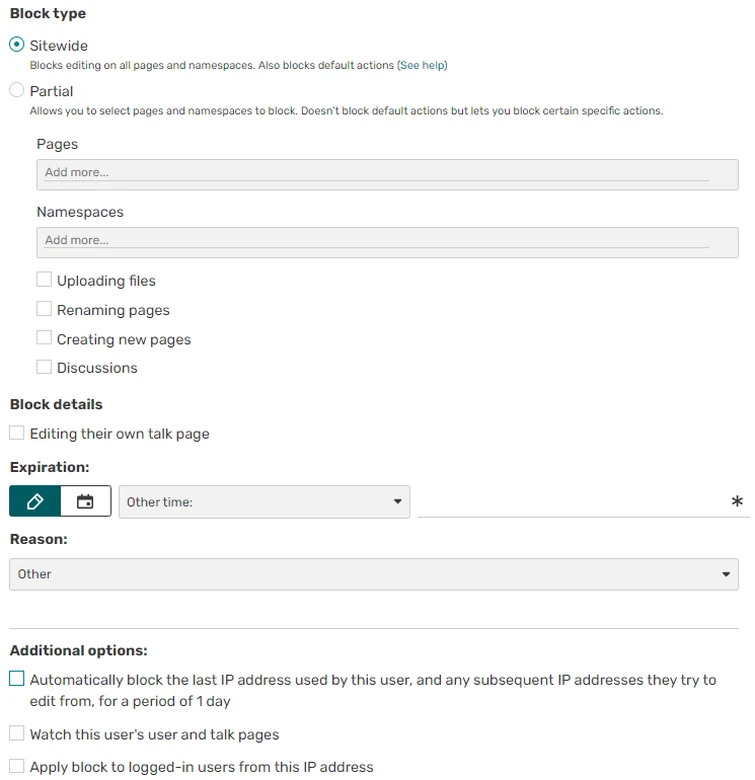Click the pencil icon for expiration presets
The height and width of the screenshot is (780, 755).
click(x=35, y=502)
